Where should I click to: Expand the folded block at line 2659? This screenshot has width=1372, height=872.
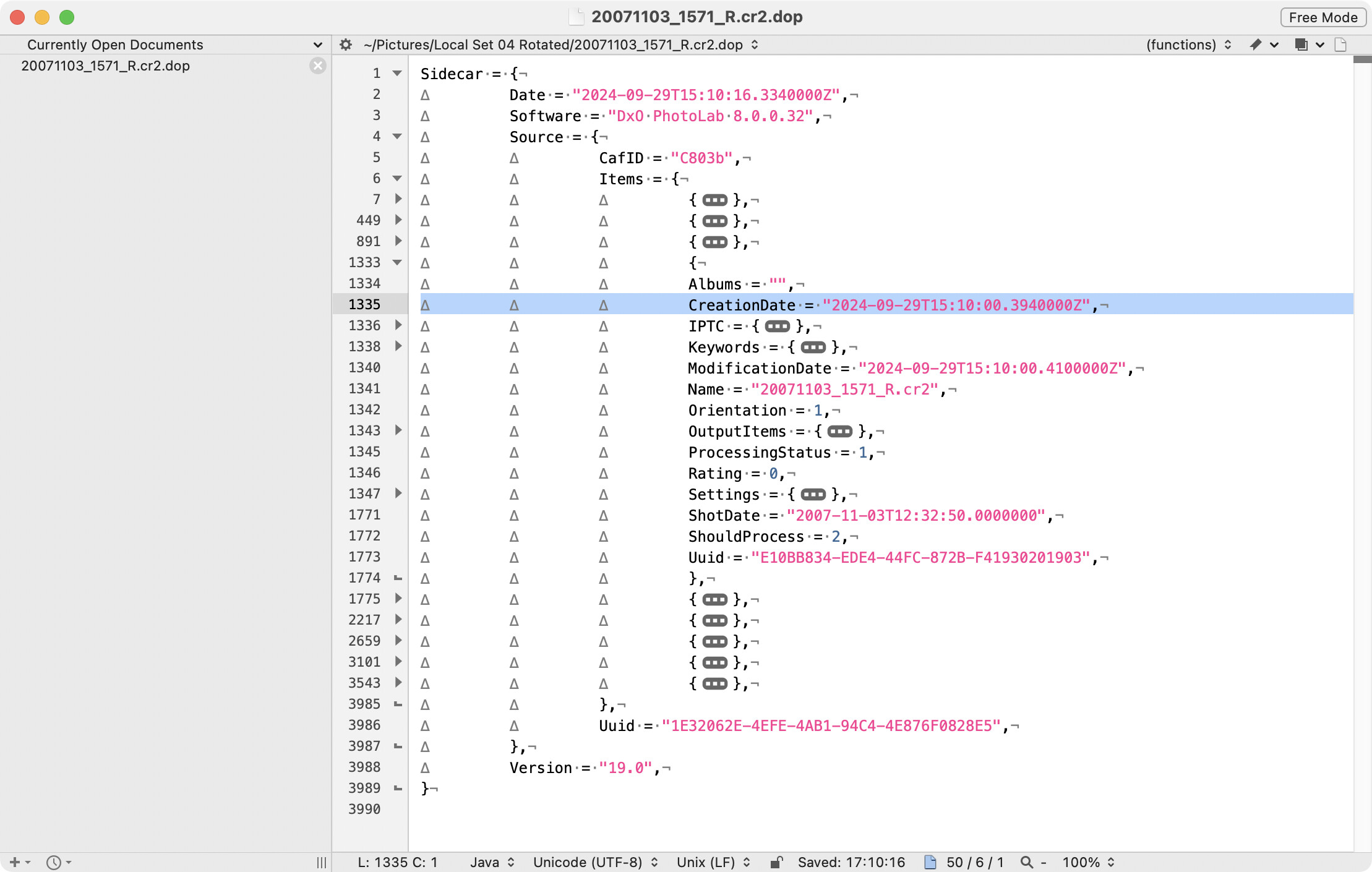(x=398, y=641)
